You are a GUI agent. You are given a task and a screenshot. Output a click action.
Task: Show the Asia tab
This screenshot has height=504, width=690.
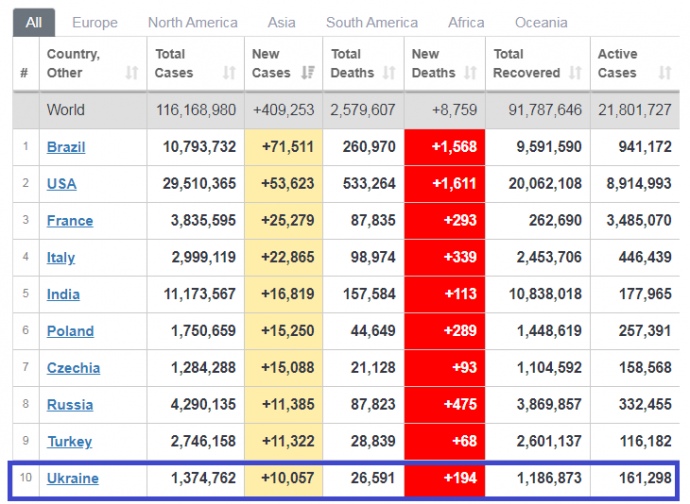coord(281,22)
